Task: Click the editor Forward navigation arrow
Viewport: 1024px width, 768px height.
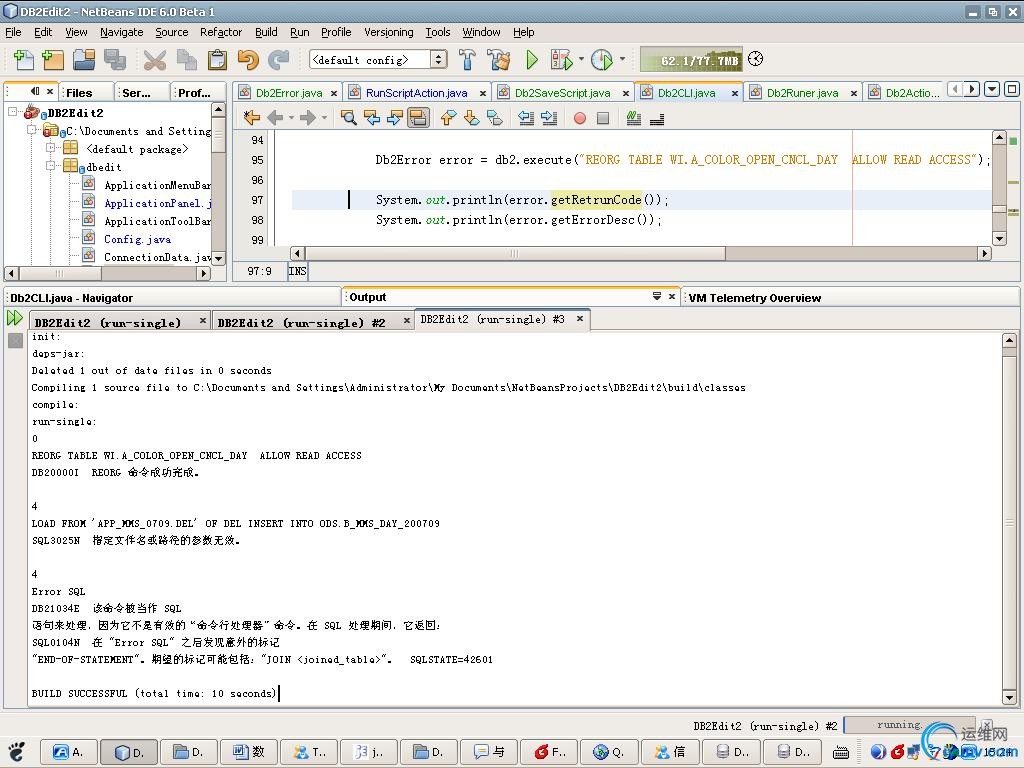Action: (308, 118)
